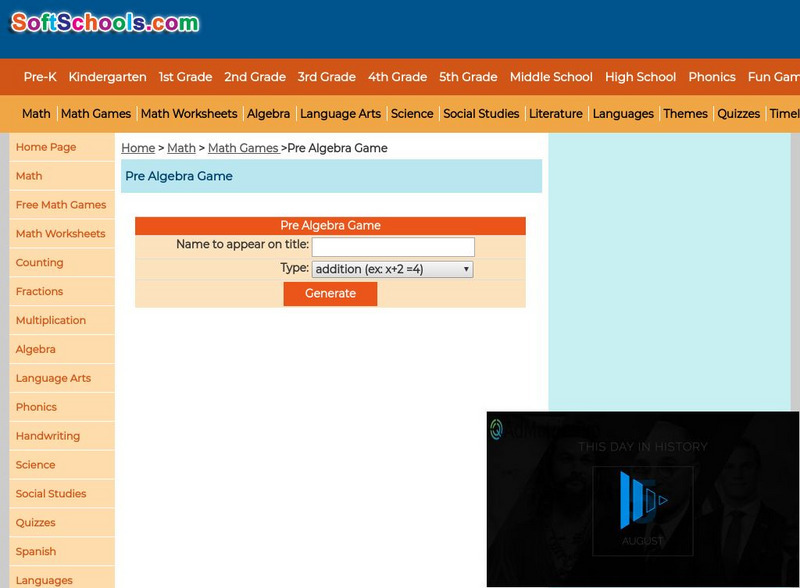800x588 pixels.
Task: Open 4th Grade in top navigation
Action: click(397, 77)
